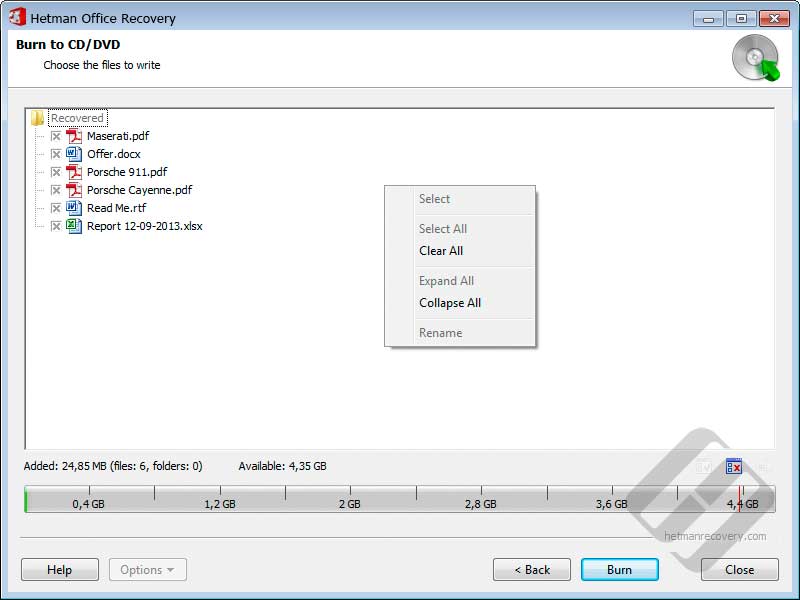Click the Help button
This screenshot has height=600, width=800.
[60, 569]
